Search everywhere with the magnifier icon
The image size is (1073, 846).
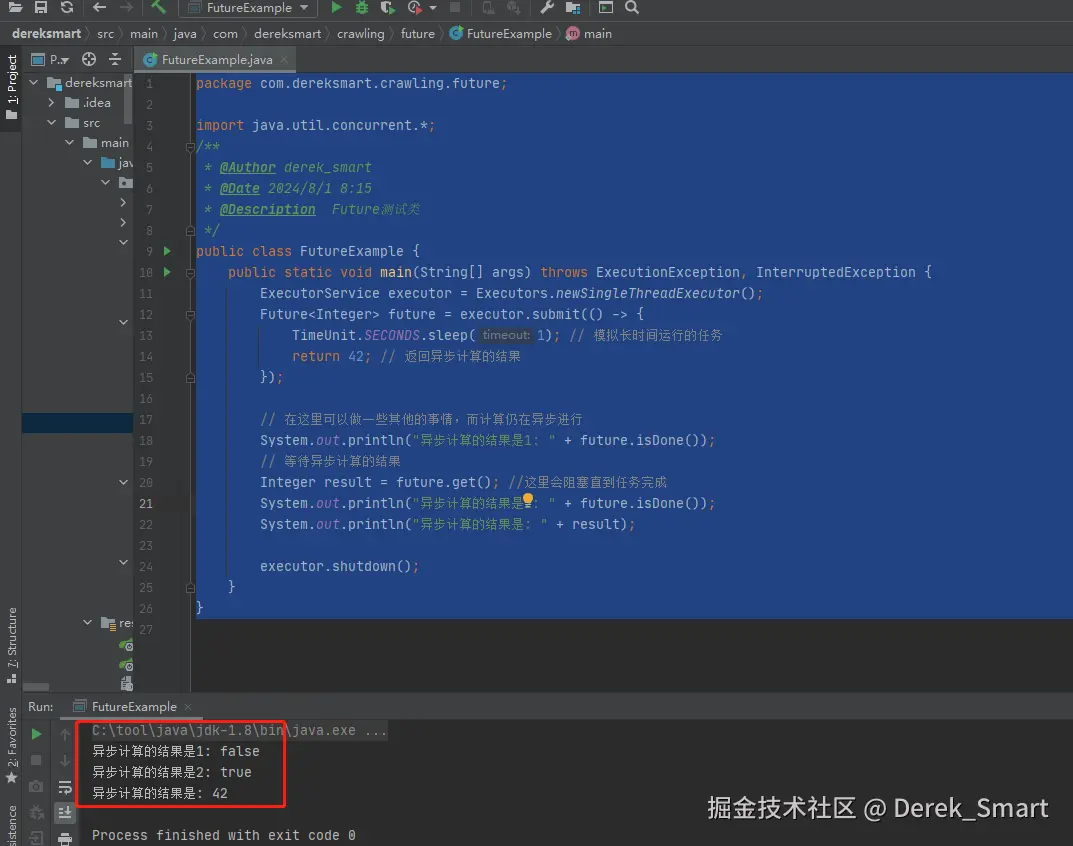coord(632,8)
